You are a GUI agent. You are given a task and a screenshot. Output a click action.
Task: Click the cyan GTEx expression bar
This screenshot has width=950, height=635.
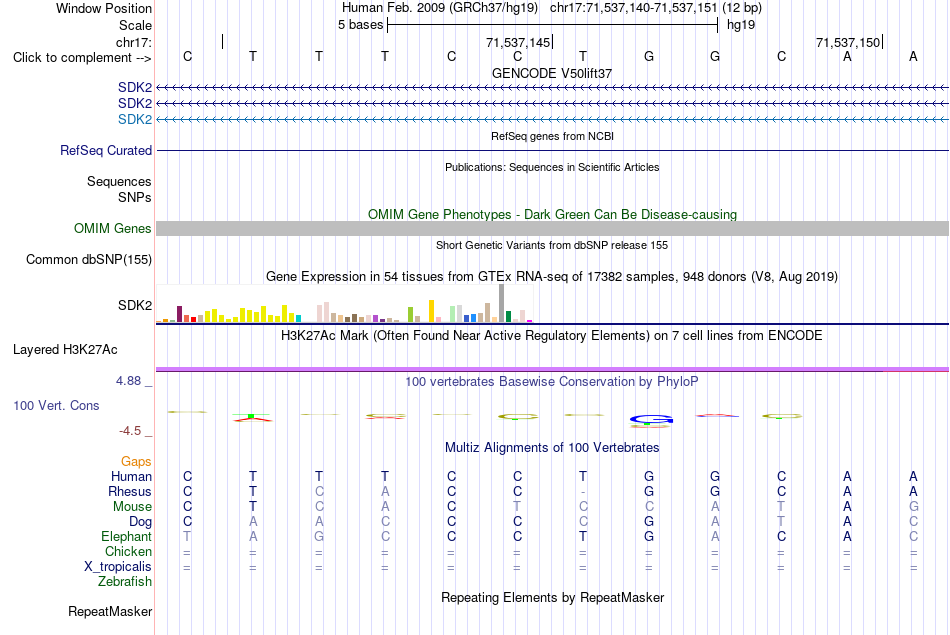[x=298, y=318]
